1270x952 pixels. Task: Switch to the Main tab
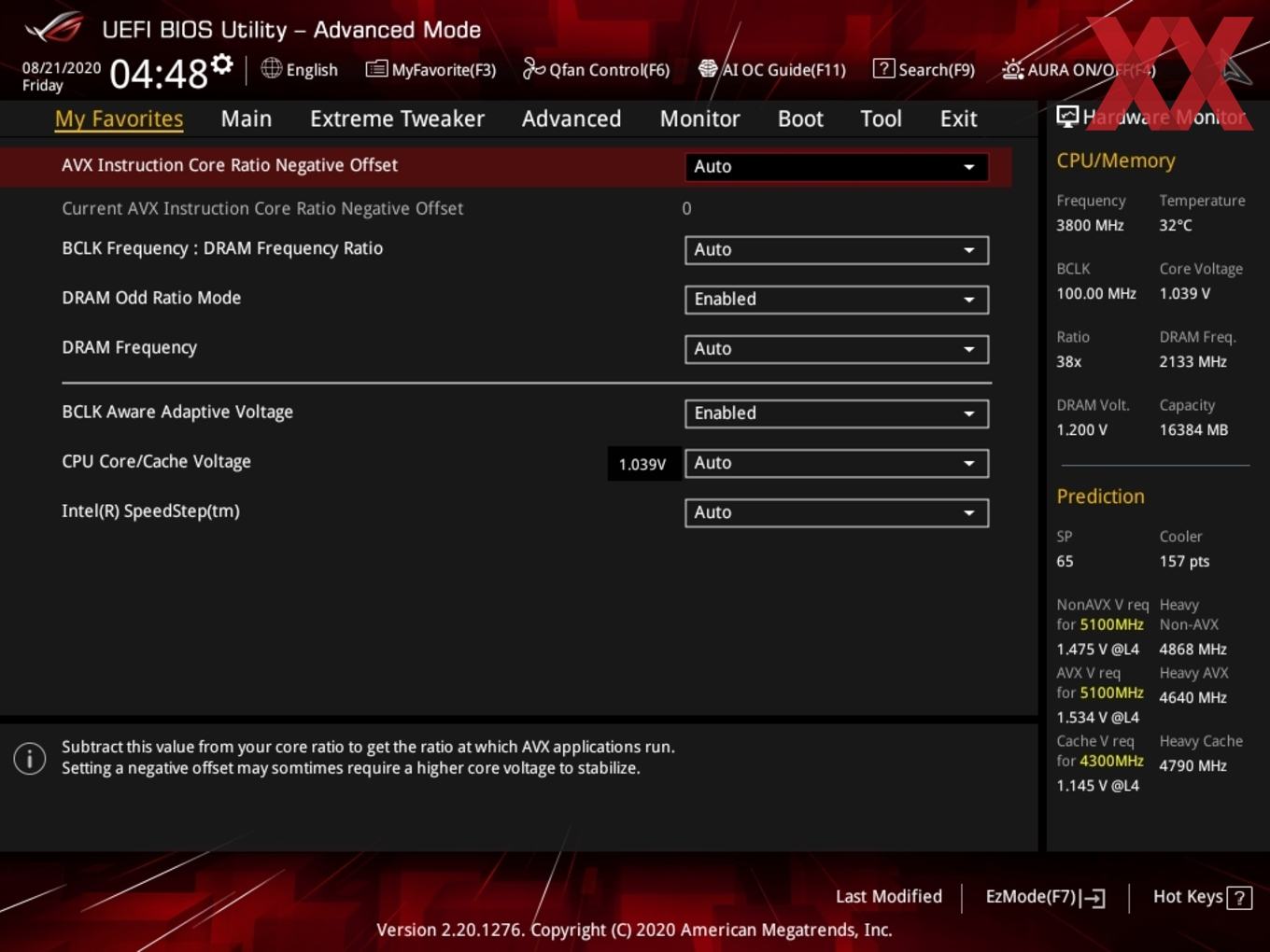click(247, 119)
